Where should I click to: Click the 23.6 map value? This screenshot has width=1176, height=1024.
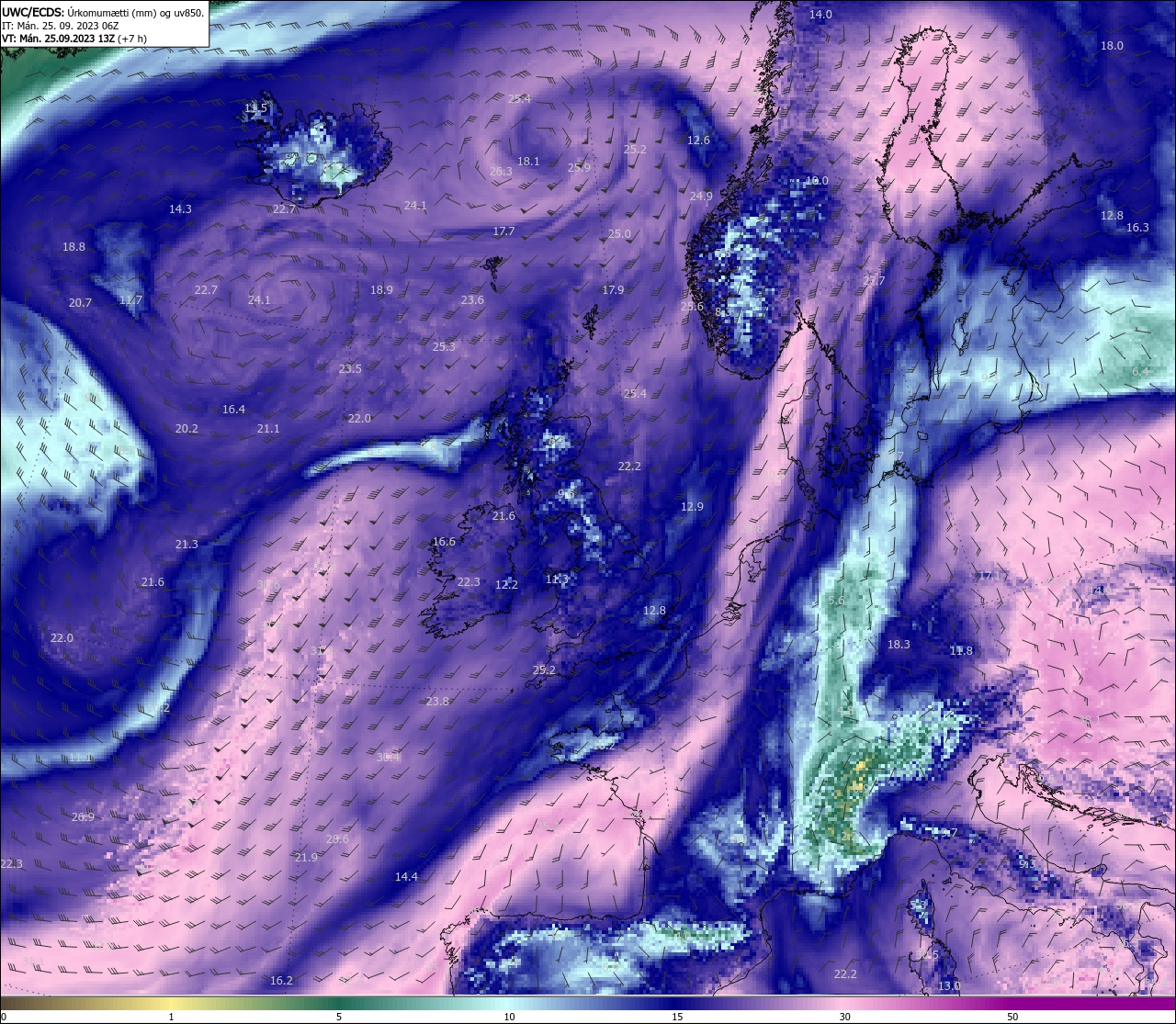pyautogui.click(x=472, y=299)
